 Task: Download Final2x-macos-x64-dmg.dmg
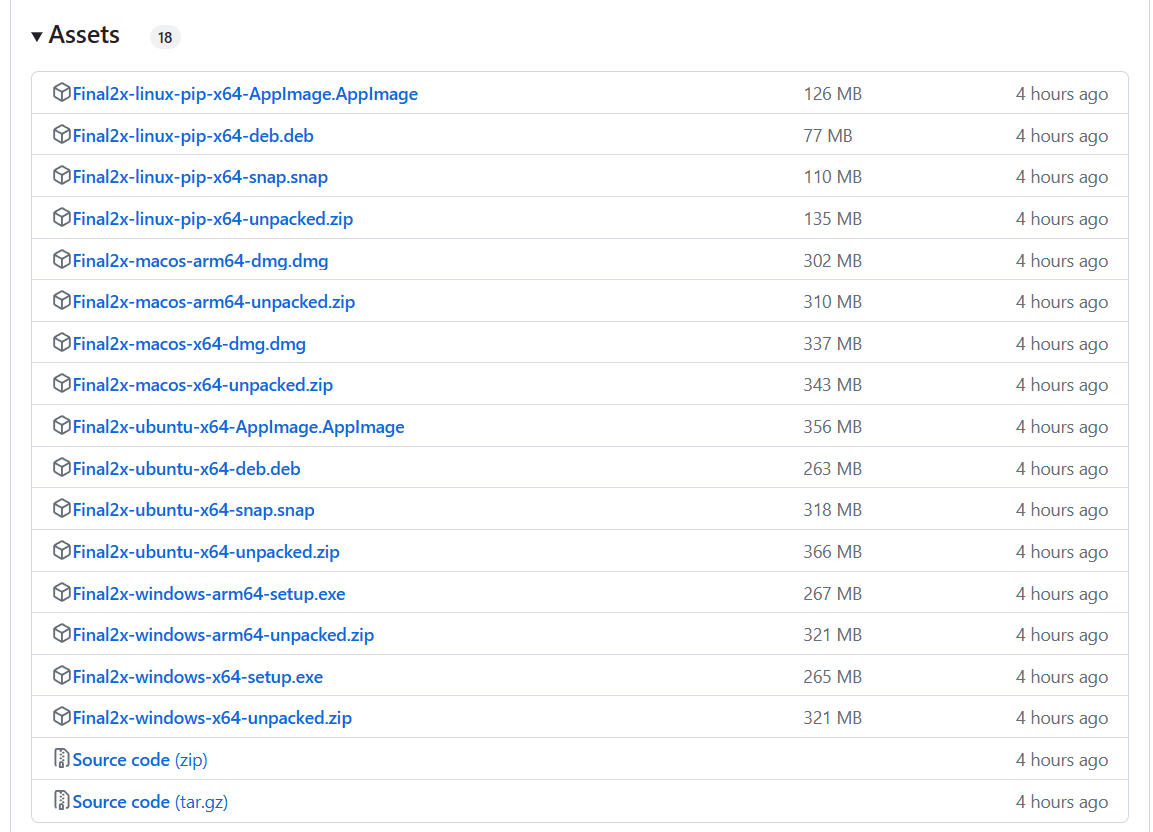pos(189,344)
